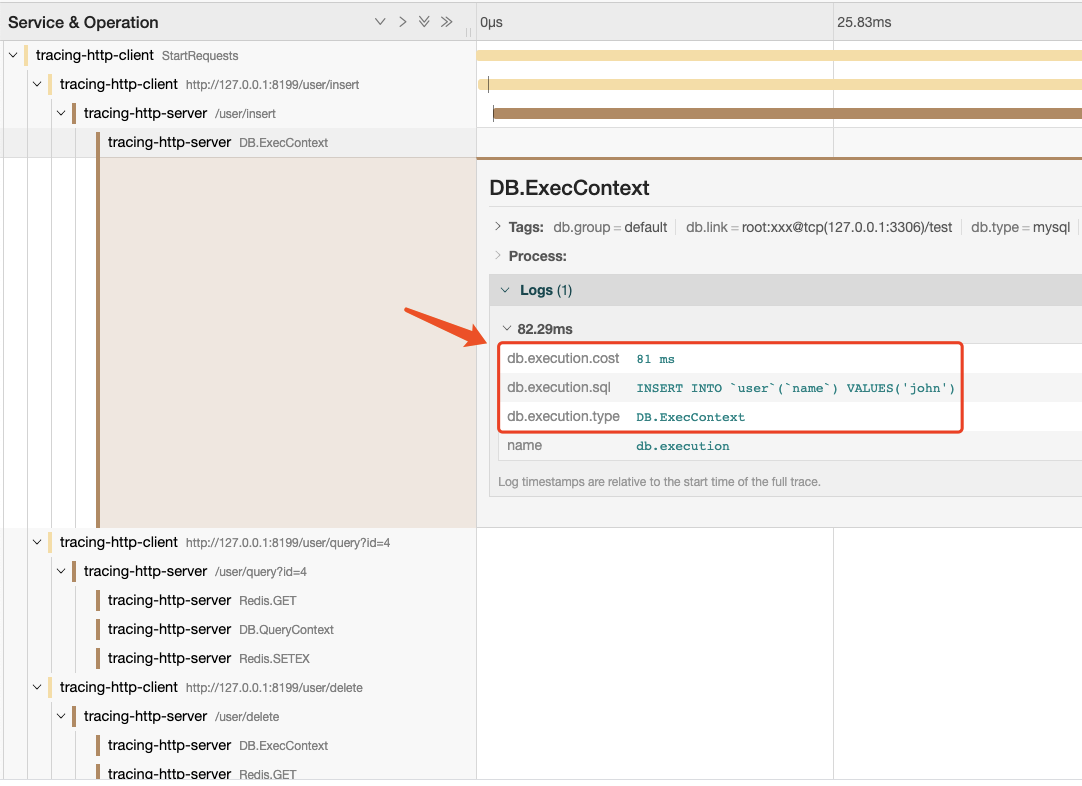Image resolution: width=1082 pixels, height=786 pixels.
Task: Collapse the tracing-http-server /user/insert chevron
Action: click(x=61, y=113)
